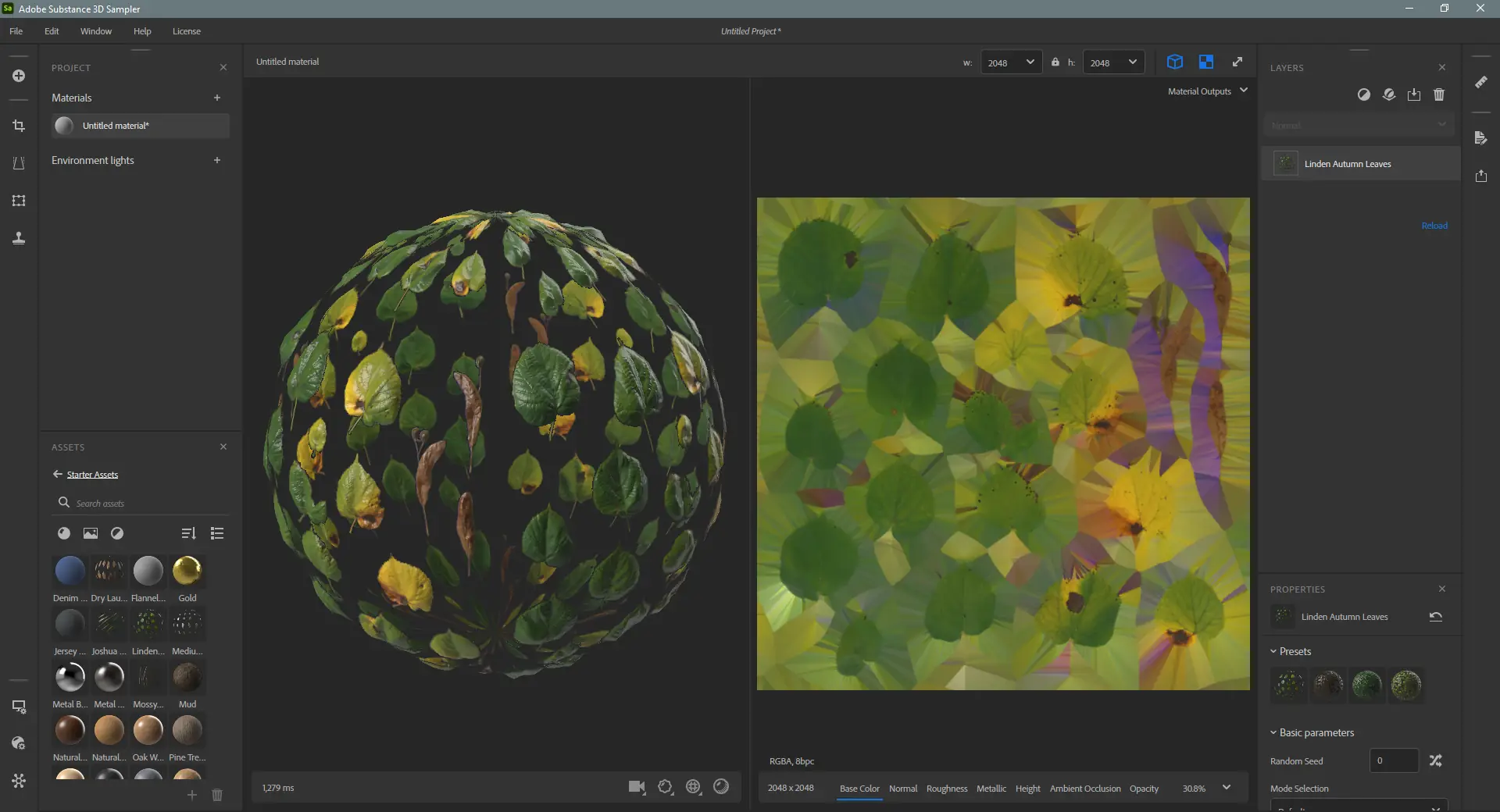Collapse the Presets section
1500x812 pixels.
click(x=1273, y=651)
